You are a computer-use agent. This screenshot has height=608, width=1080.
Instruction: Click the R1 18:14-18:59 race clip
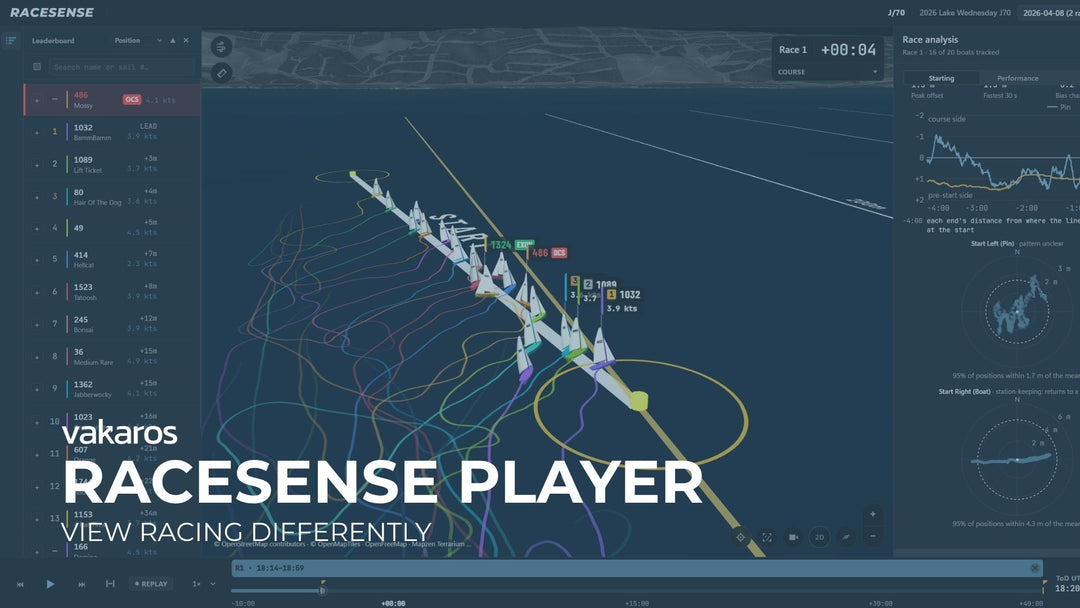pos(636,568)
